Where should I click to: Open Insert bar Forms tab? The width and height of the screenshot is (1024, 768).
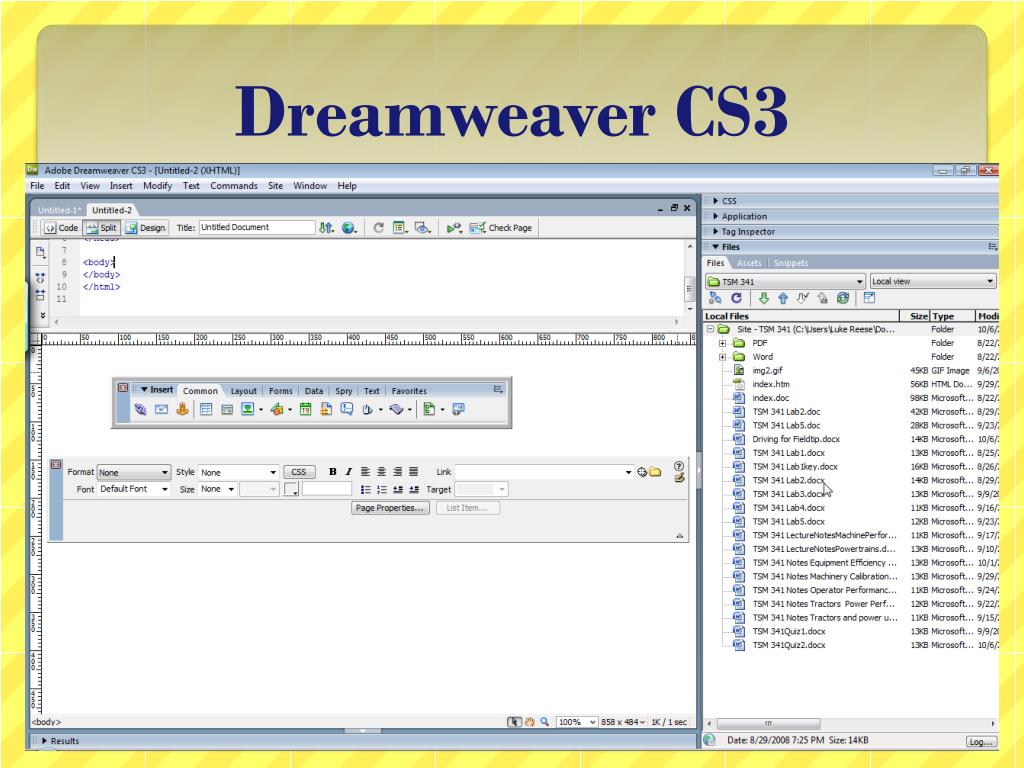pyautogui.click(x=280, y=391)
